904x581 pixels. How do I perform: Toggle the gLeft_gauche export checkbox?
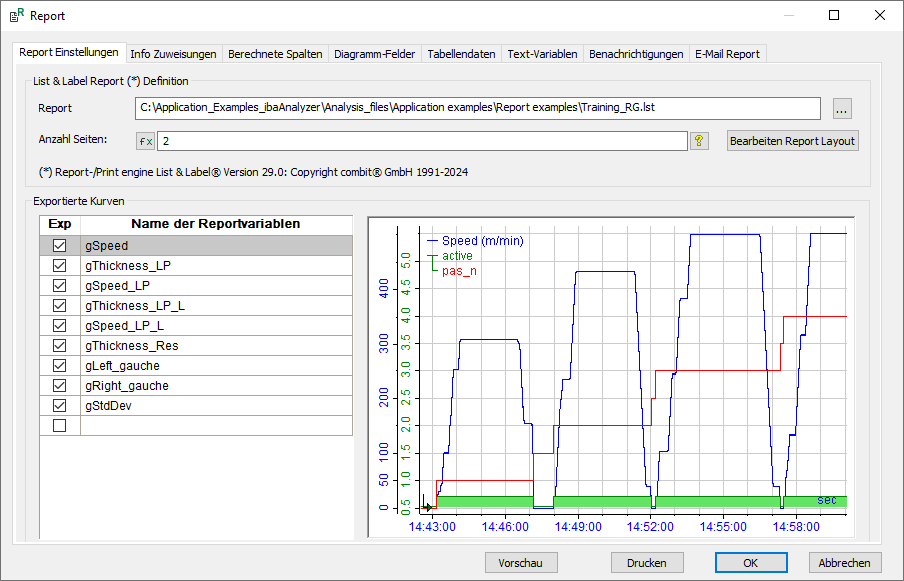59,365
